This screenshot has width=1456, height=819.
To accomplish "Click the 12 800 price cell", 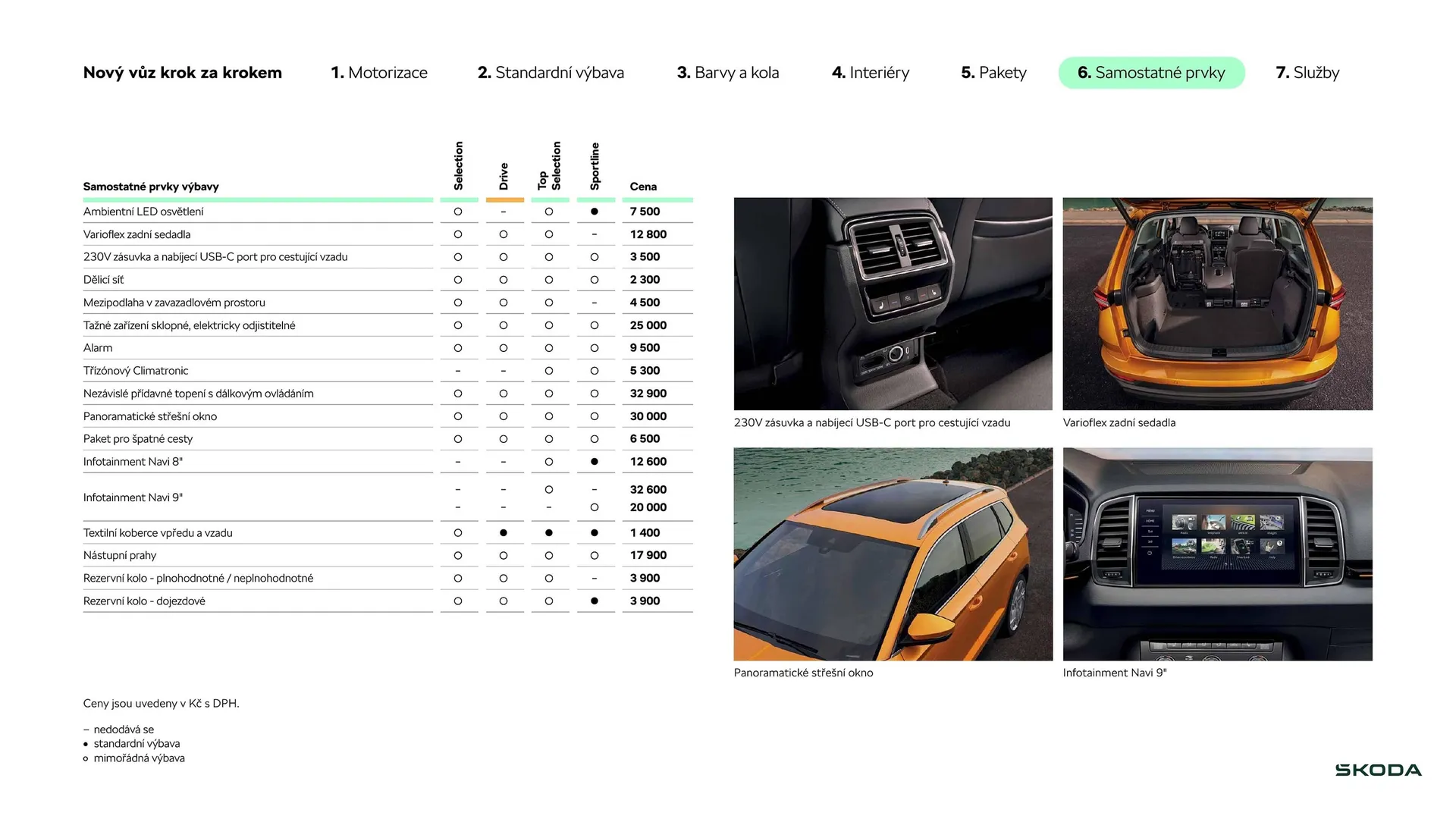I will tap(648, 234).
